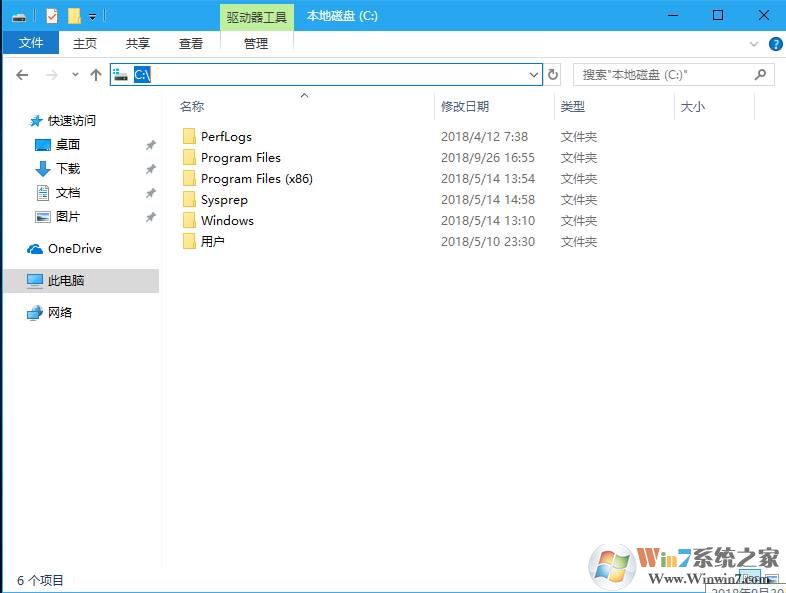
Task: Open the Customize Quick Access Toolbar dropdown
Action: (x=92, y=16)
